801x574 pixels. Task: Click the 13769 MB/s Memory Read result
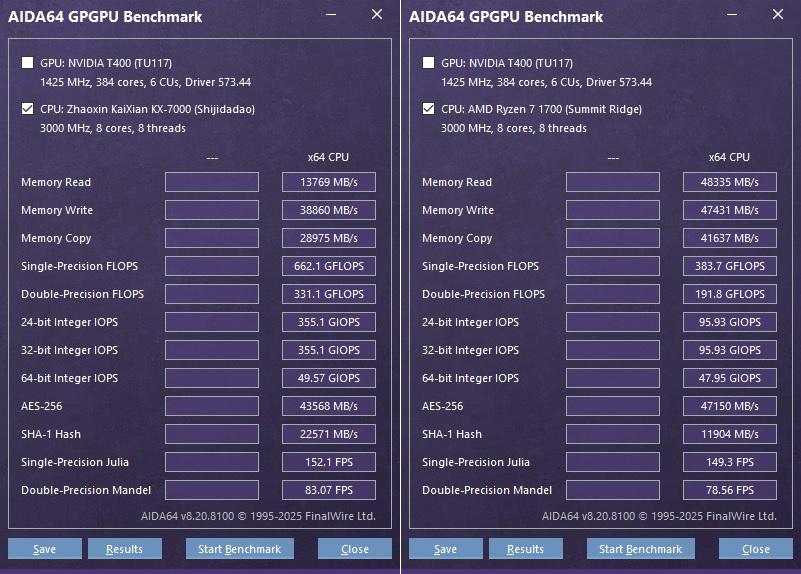[x=329, y=182]
